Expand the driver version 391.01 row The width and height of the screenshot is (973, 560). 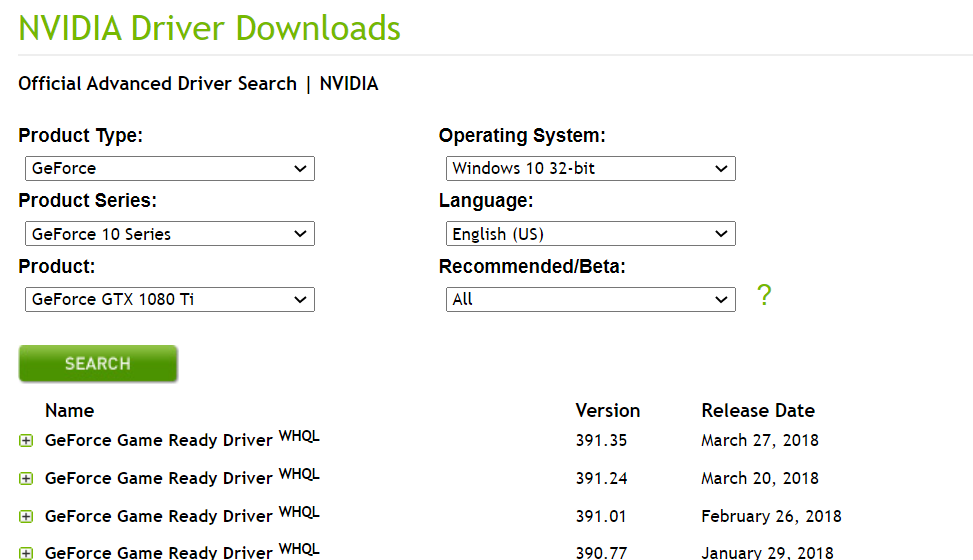[x=26, y=517]
